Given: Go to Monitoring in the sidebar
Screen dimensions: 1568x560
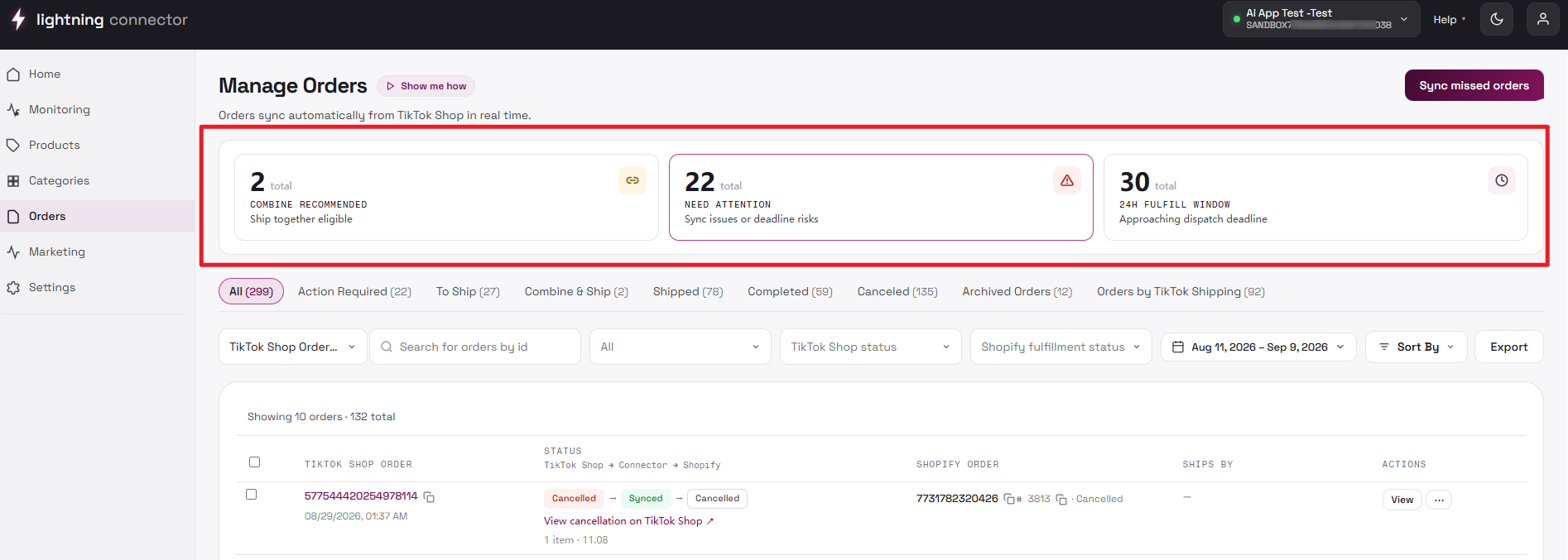Looking at the screenshot, I should (x=97, y=110).
